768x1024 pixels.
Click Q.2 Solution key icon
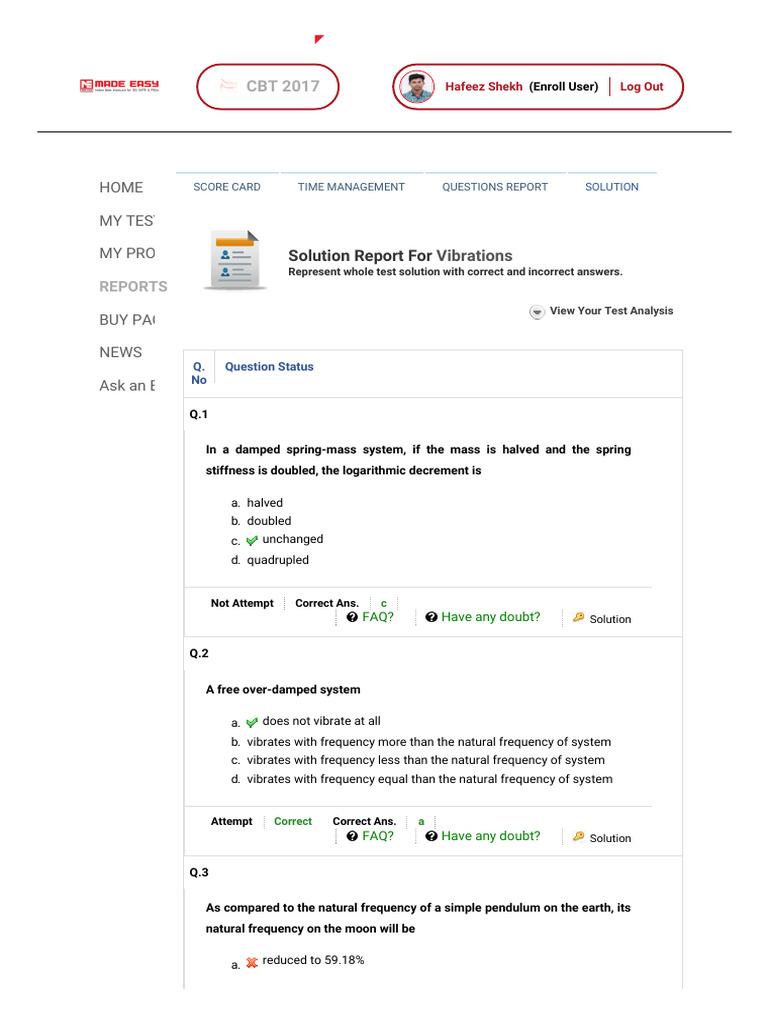(x=578, y=837)
